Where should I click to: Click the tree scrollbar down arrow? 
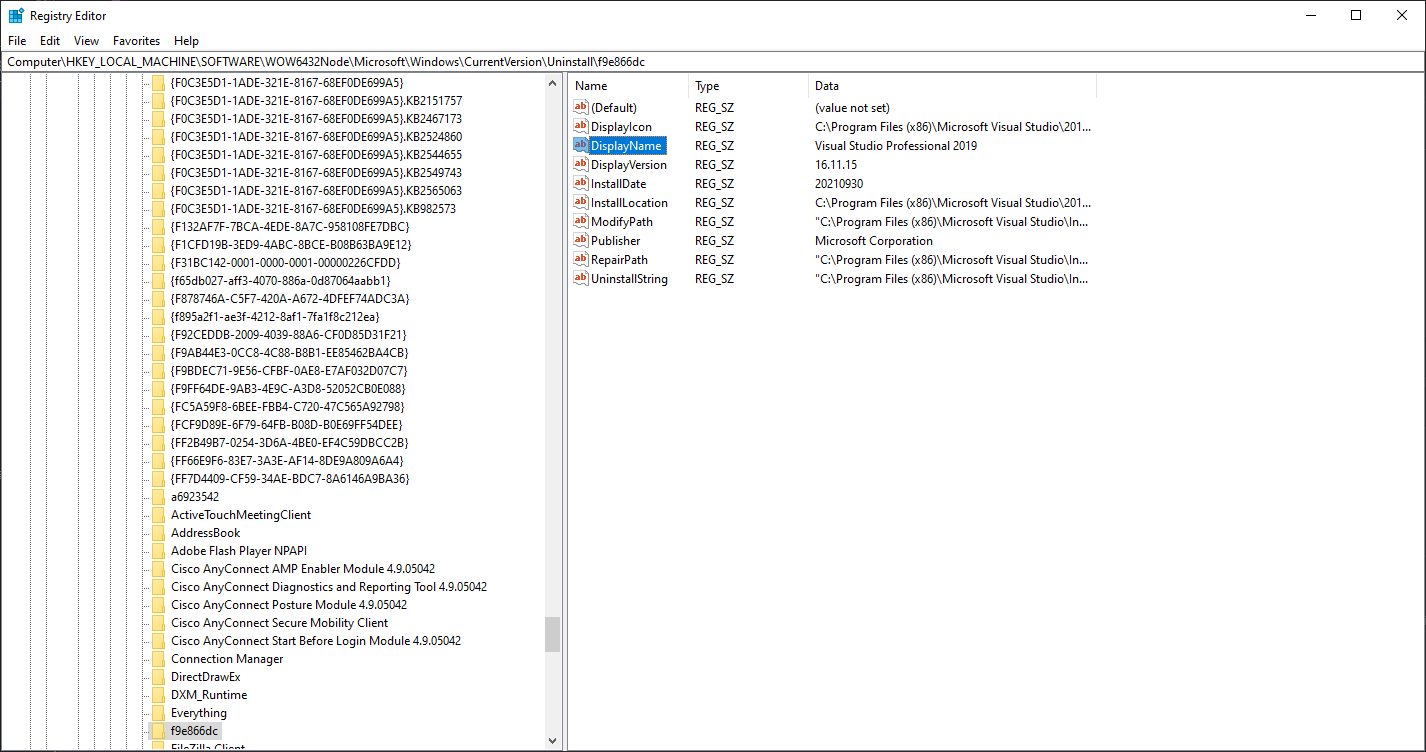tap(553, 741)
